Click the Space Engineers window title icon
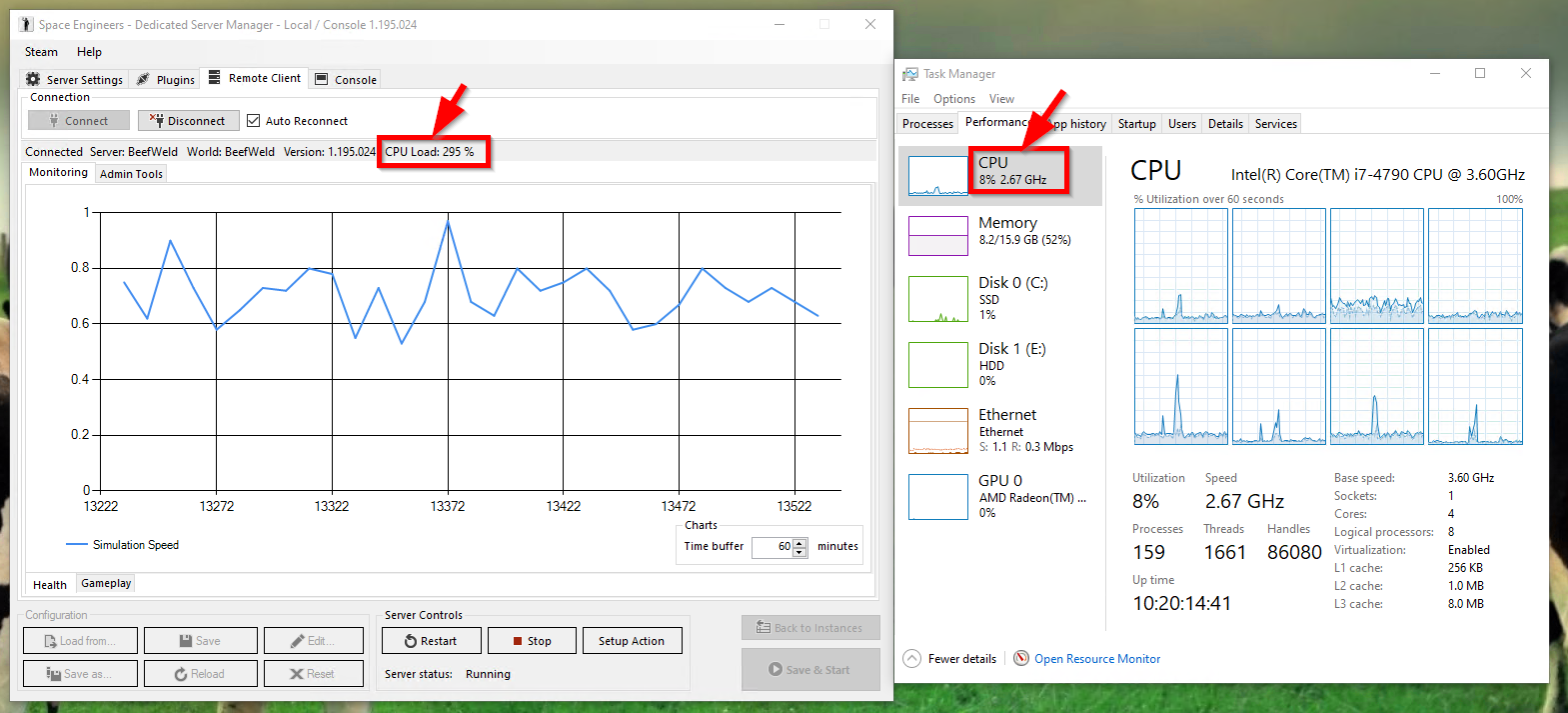 (26, 24)
